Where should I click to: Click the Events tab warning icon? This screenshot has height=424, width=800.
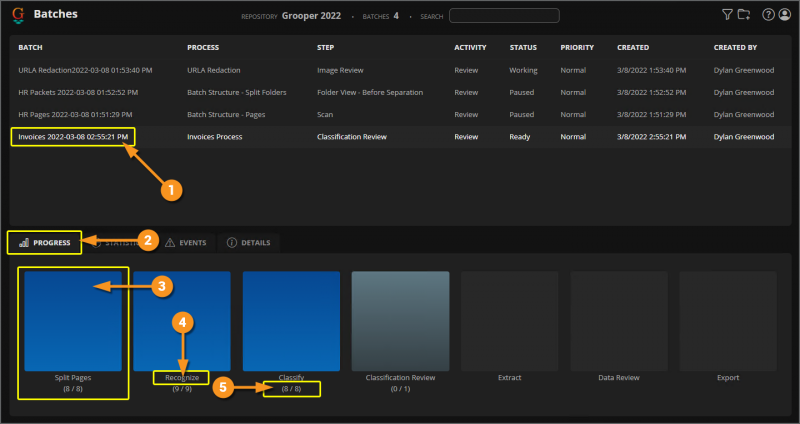(170, 242)
